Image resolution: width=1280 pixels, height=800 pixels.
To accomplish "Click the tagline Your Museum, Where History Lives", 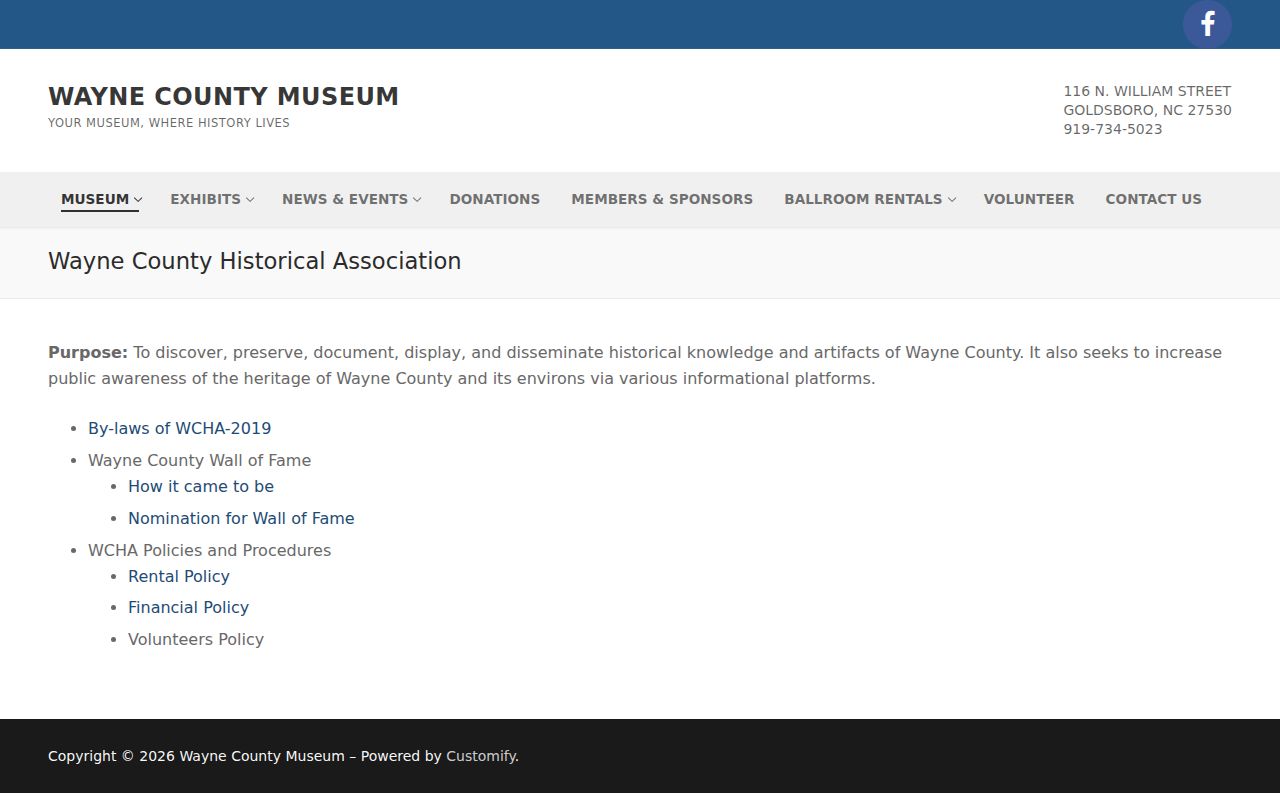I will pos(169,123).
